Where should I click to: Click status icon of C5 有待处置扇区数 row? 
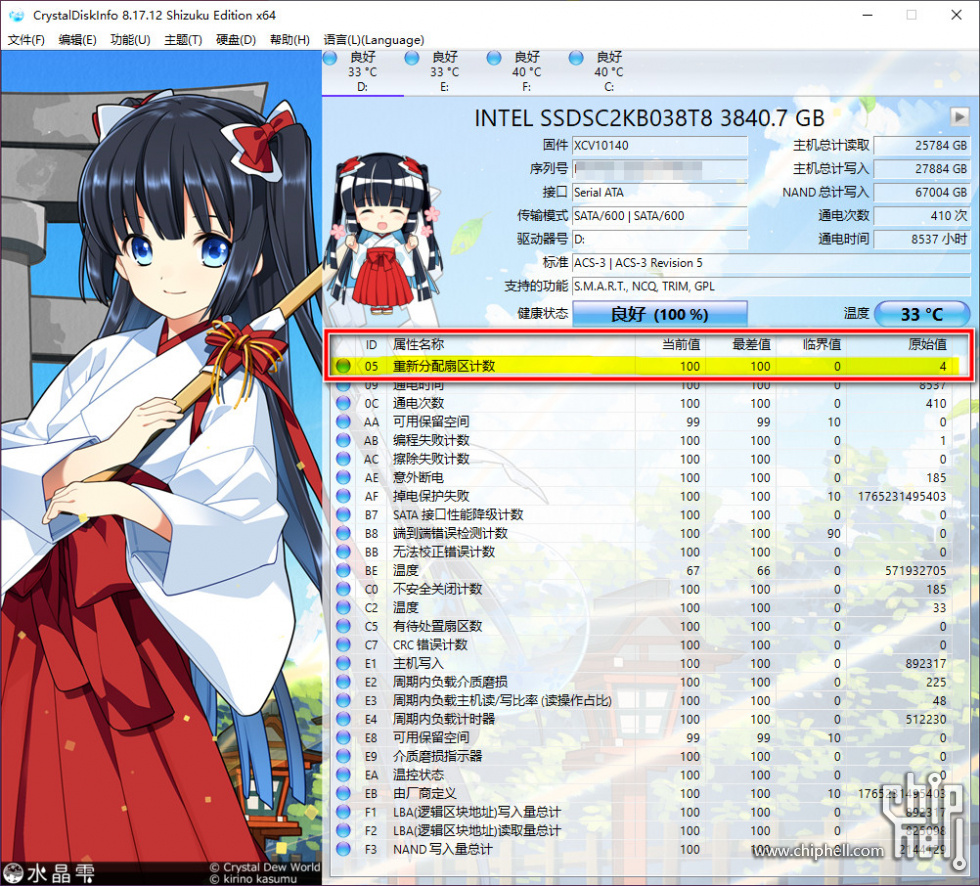pos(343,626)
